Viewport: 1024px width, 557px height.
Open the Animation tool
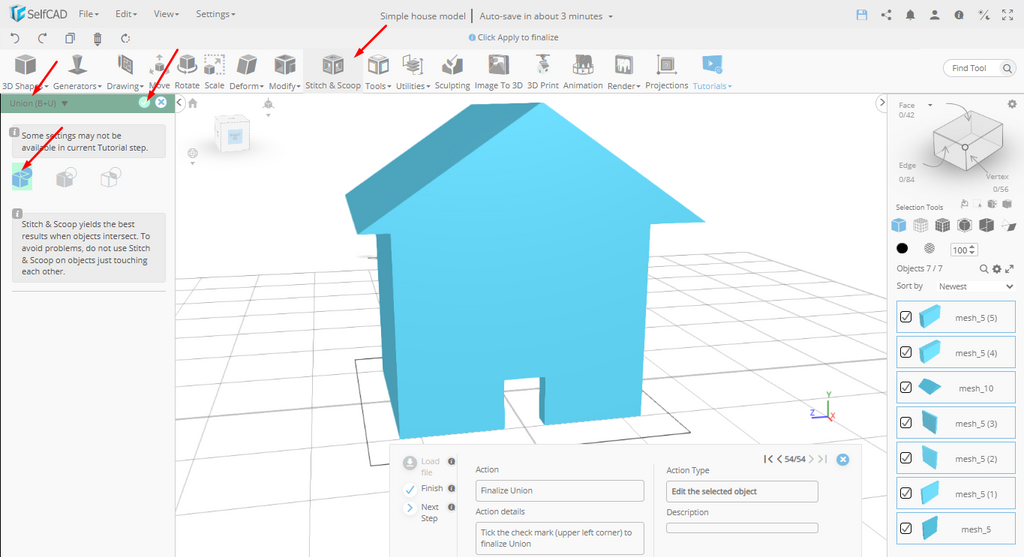click(582, 70)
